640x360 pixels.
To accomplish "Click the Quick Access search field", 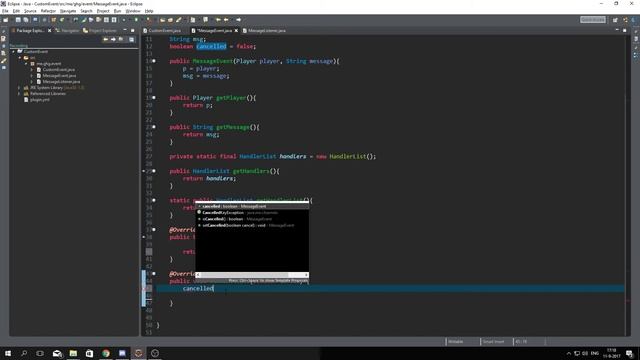I will 593,20.
